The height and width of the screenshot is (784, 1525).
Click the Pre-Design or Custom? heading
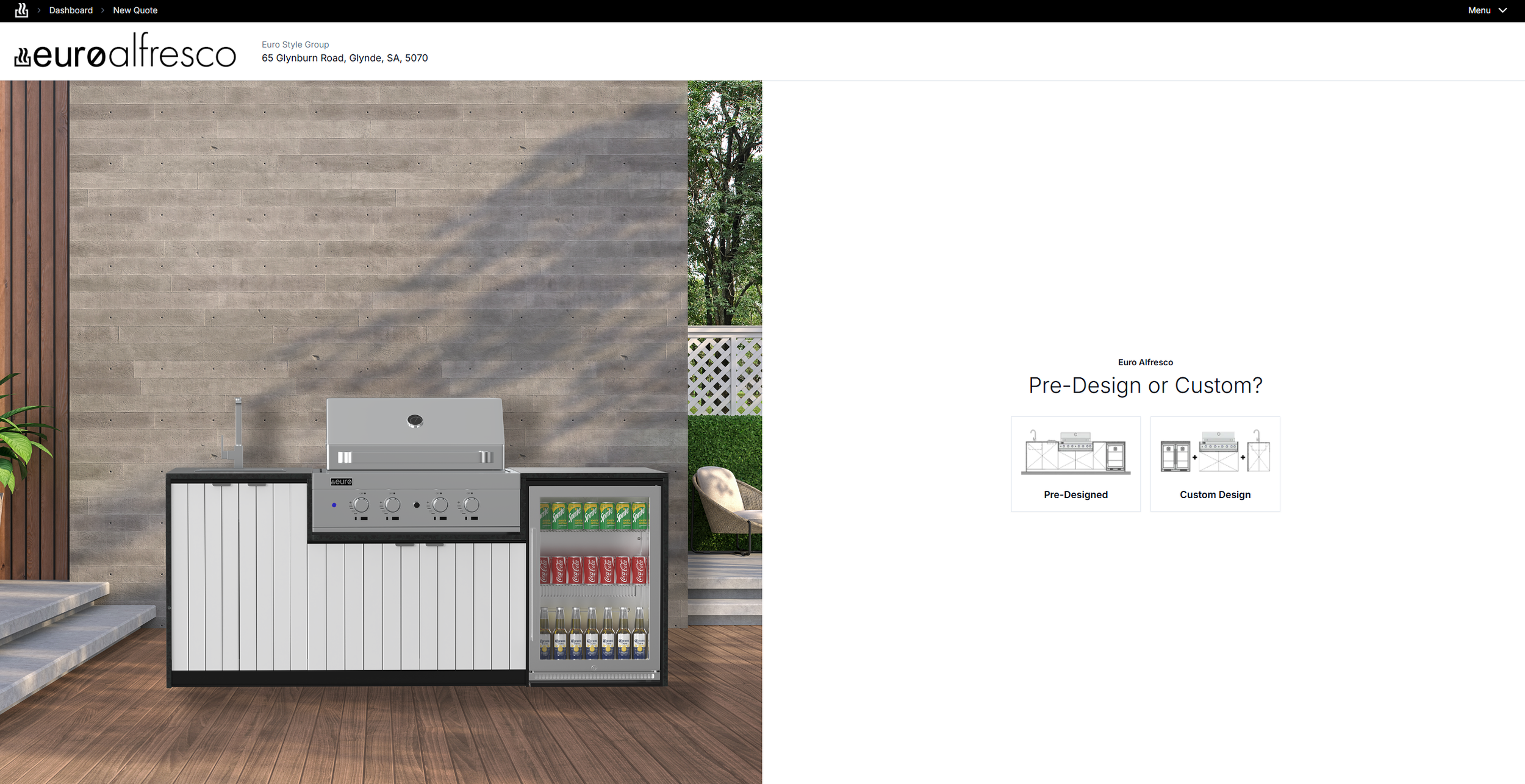pyautogui.click(x=1145, y=385)
